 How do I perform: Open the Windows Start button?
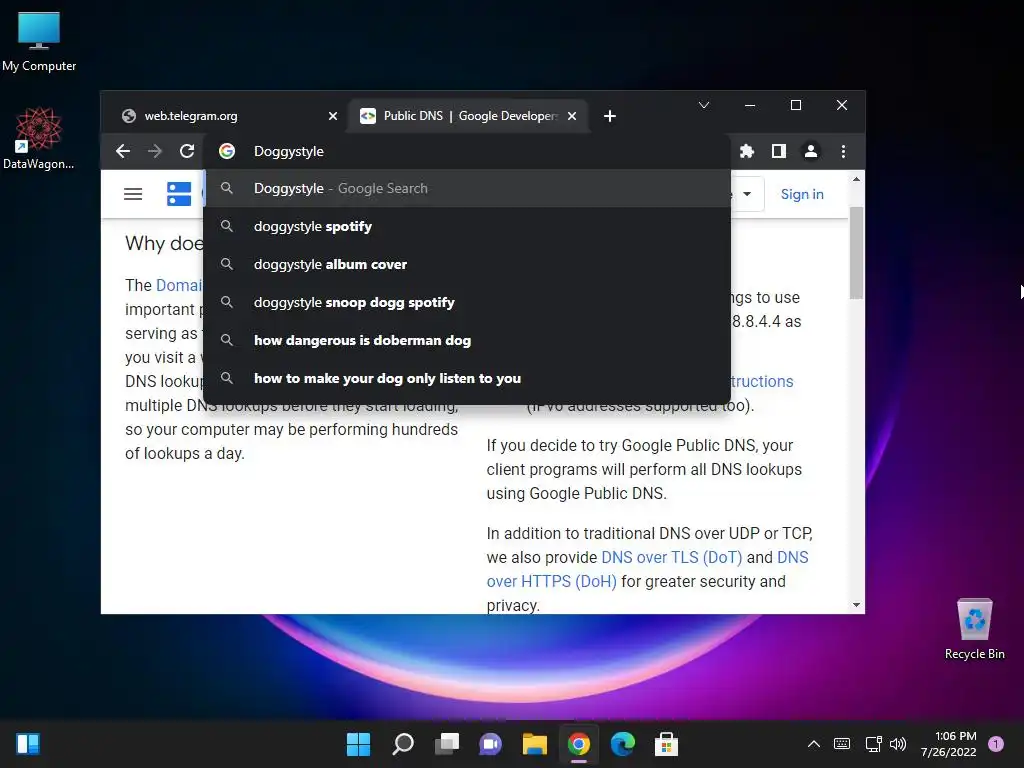tap(358, 744)
